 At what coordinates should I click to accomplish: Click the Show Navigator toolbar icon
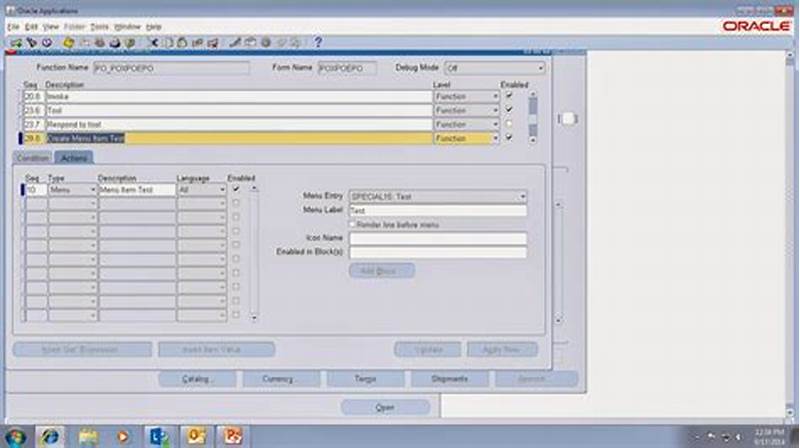pyautogui.click(x=47, y=43)
